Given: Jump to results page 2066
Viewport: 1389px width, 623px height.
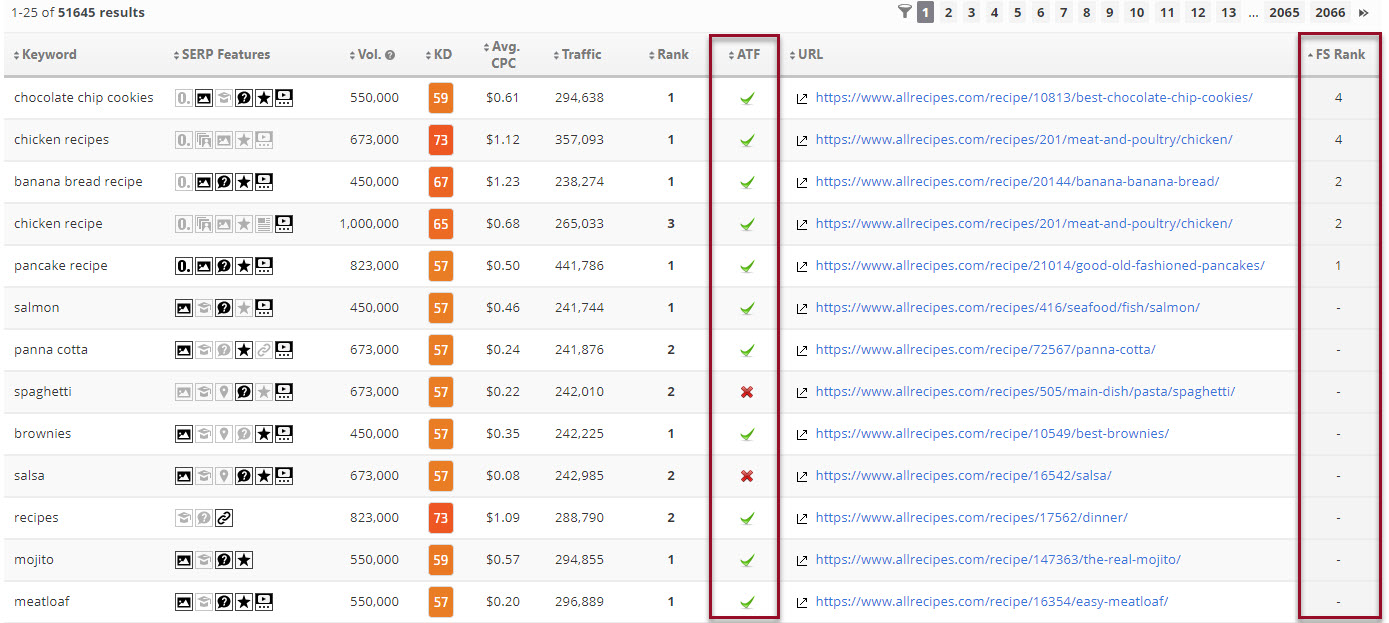Looking at the screenshot, I should coord(1330,13).
